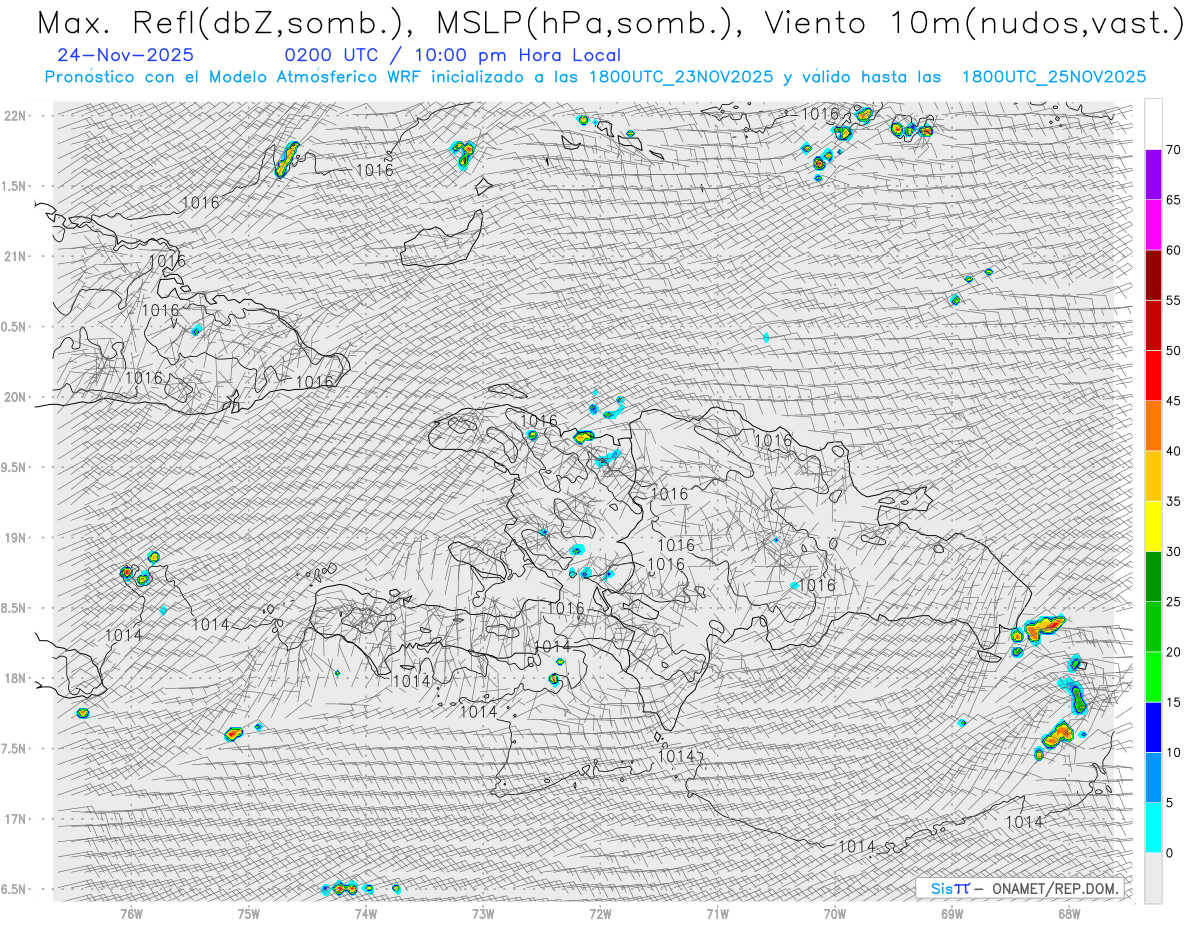Screen dimensions: 1200x927
Task: Click the dark green 25–30 dBZ band
Action: point(1153,577)
